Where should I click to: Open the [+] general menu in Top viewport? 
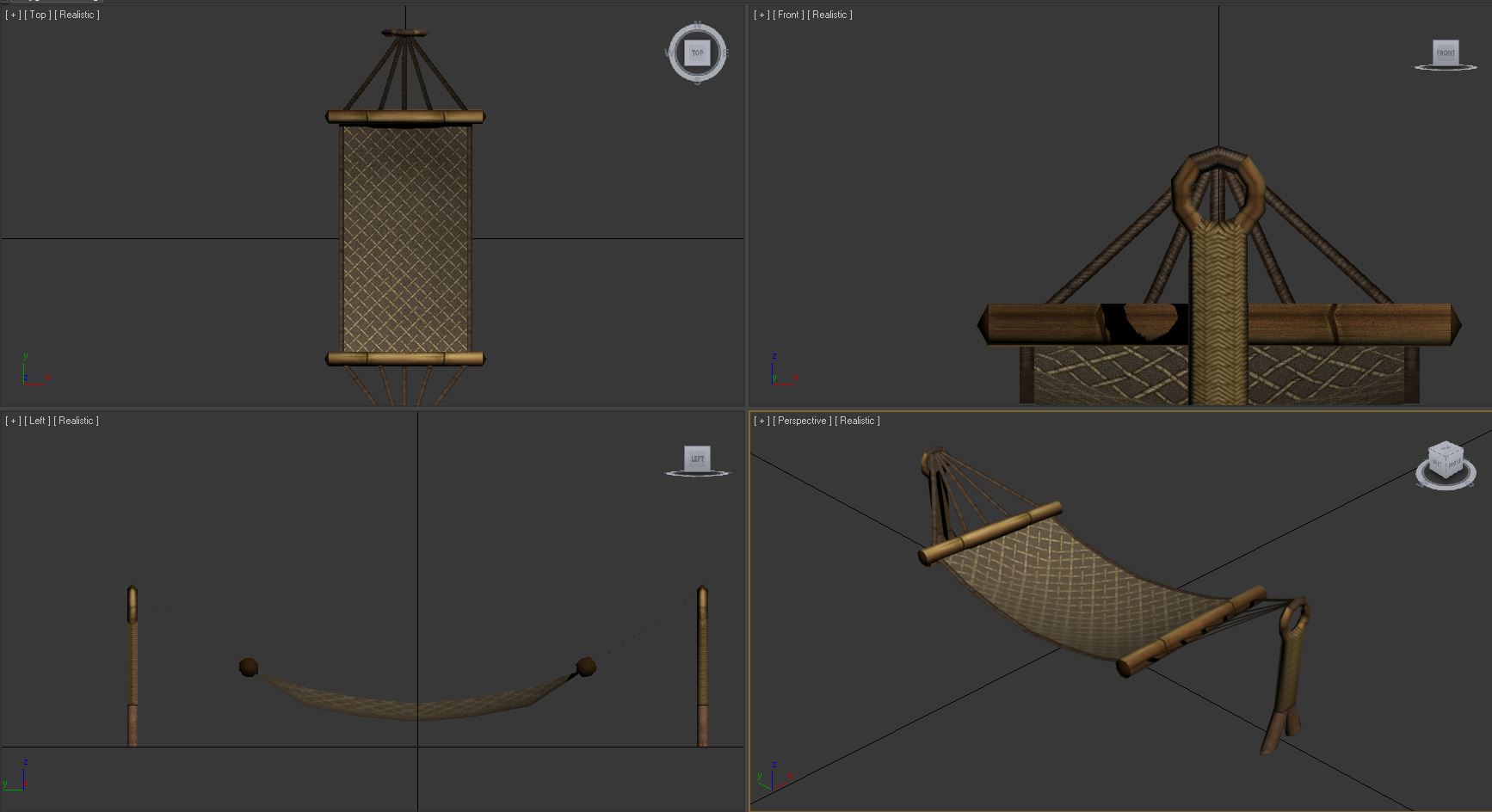tap(13, 15)
